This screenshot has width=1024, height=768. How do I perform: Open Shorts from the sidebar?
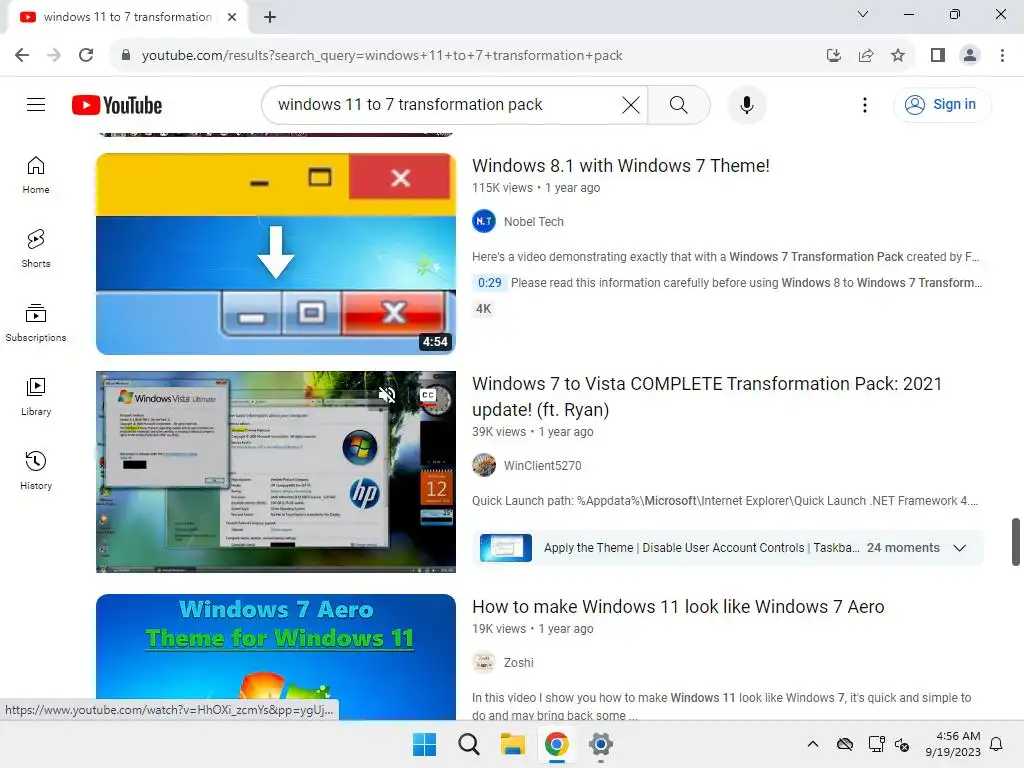click(x=36, y=249)
